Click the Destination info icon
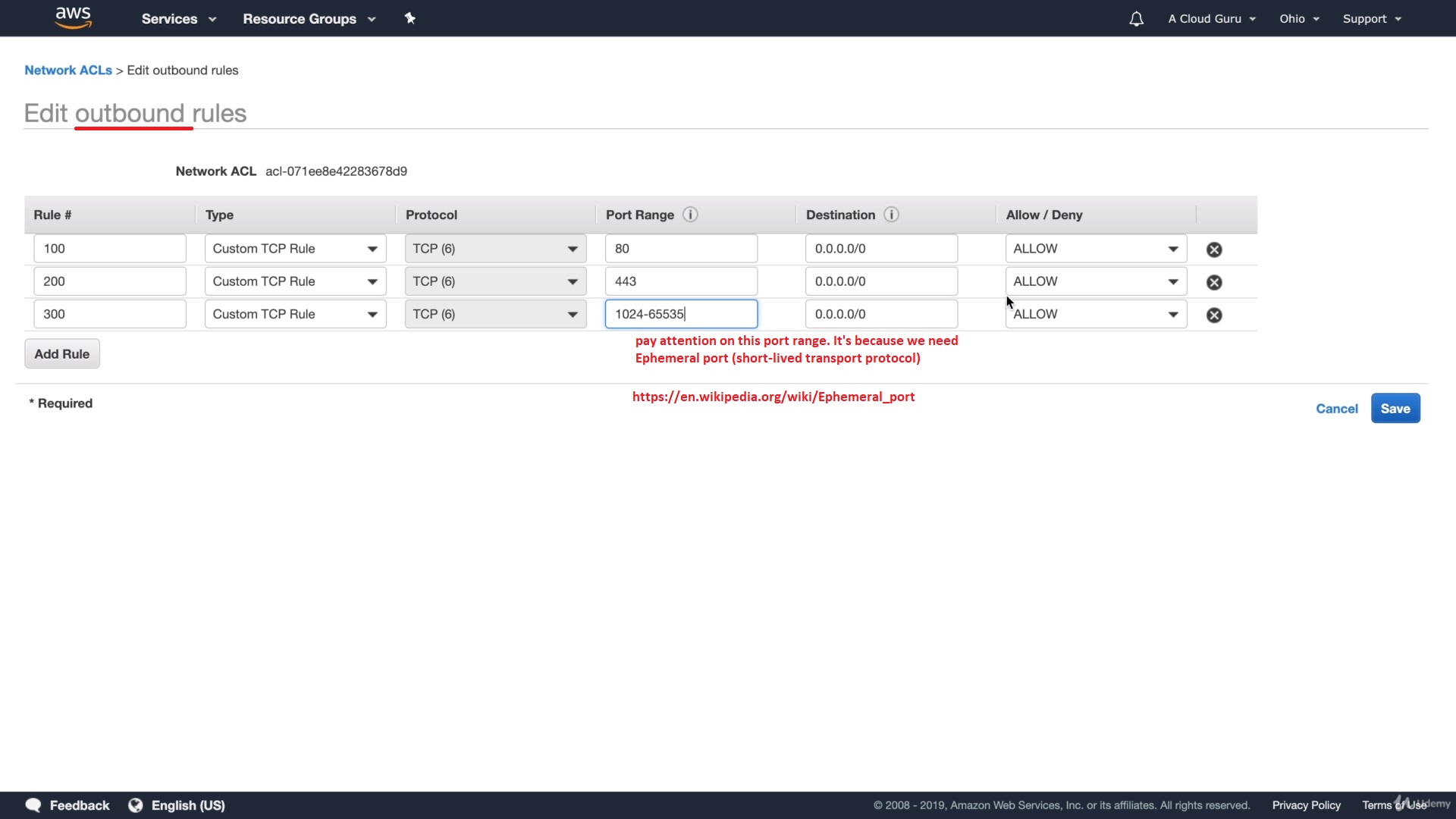 click(891, 215)
